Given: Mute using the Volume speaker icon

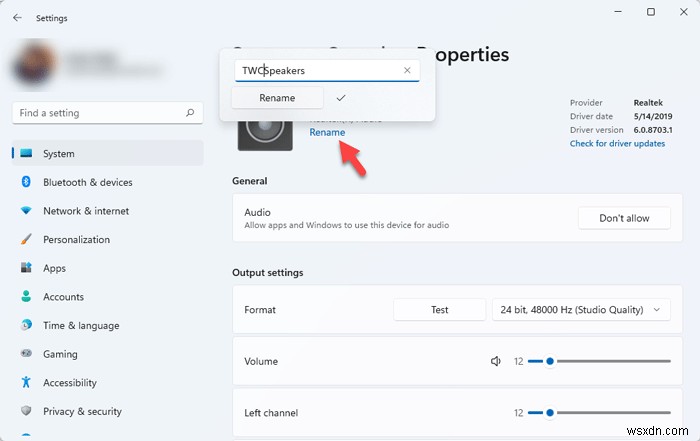Looking at the screenshot, I should pyautogui.click(x=496, y=361).
